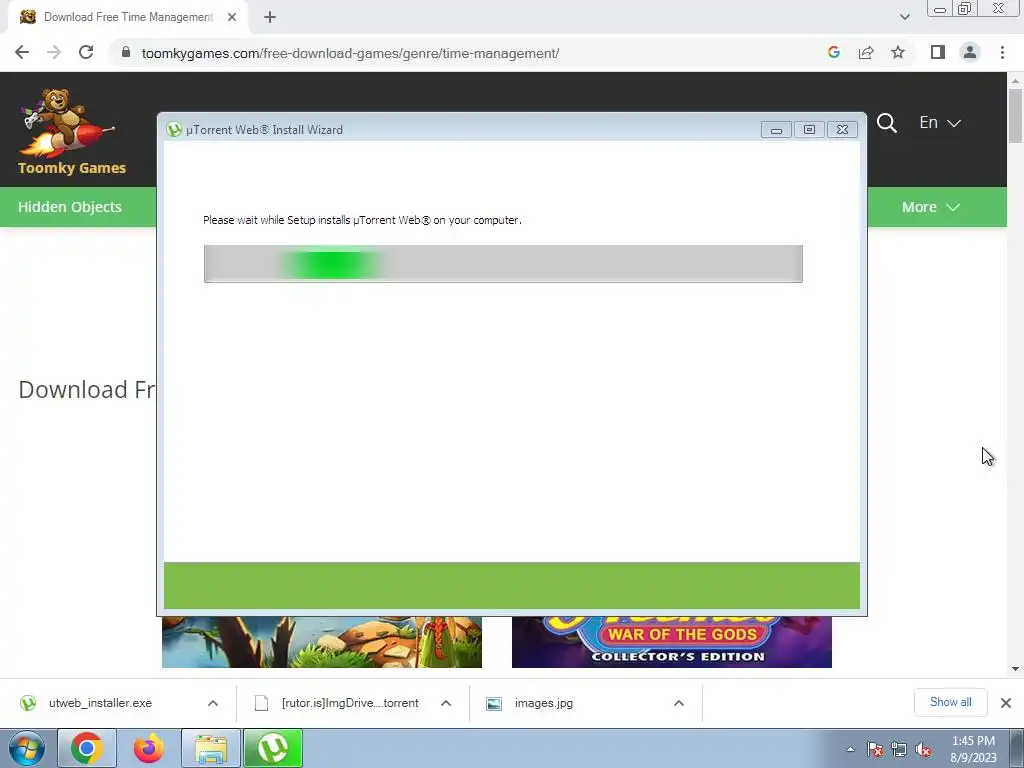This screenshot has width=1024, height=768.
Task: Show hidden tray icons
Action: (x=850, y=749)
